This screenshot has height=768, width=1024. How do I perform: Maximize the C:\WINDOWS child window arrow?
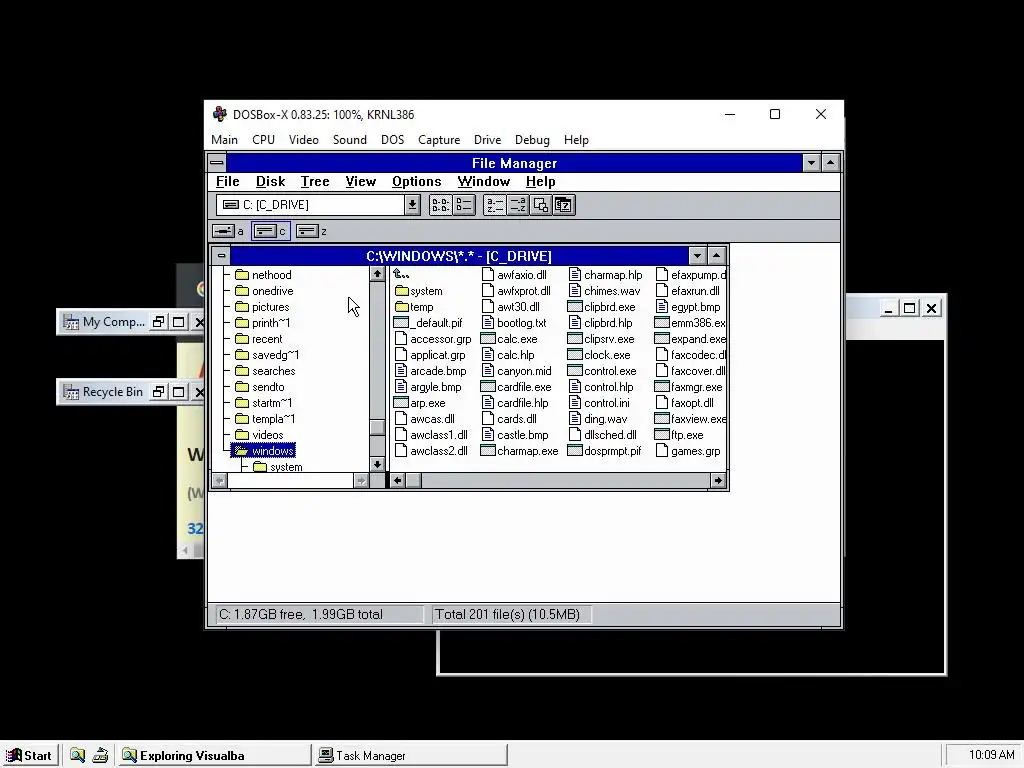716,256
